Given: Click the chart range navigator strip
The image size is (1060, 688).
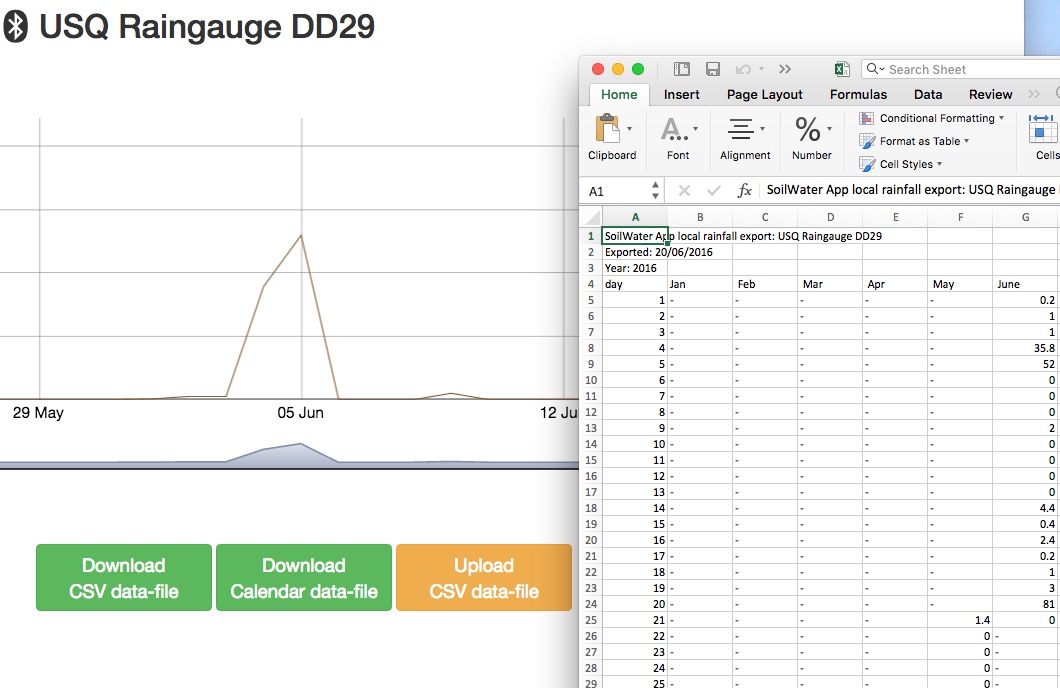Looking at the screenshot, I should [289, 454].
